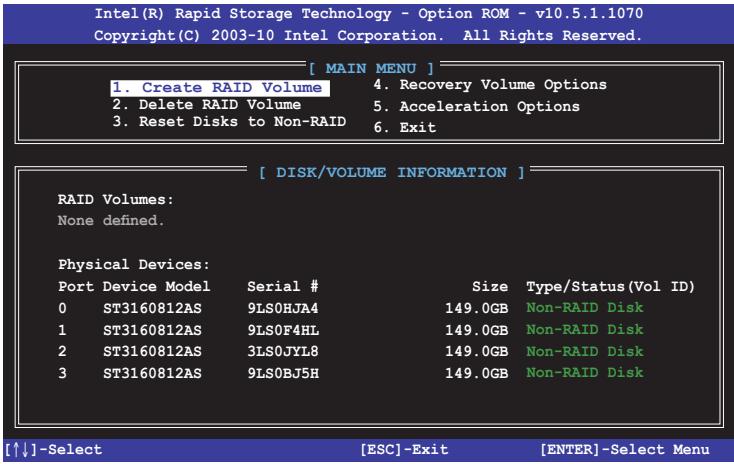Click port number 1 cell
This screenshot has width=734, height=464.
(x=62, y=331)
